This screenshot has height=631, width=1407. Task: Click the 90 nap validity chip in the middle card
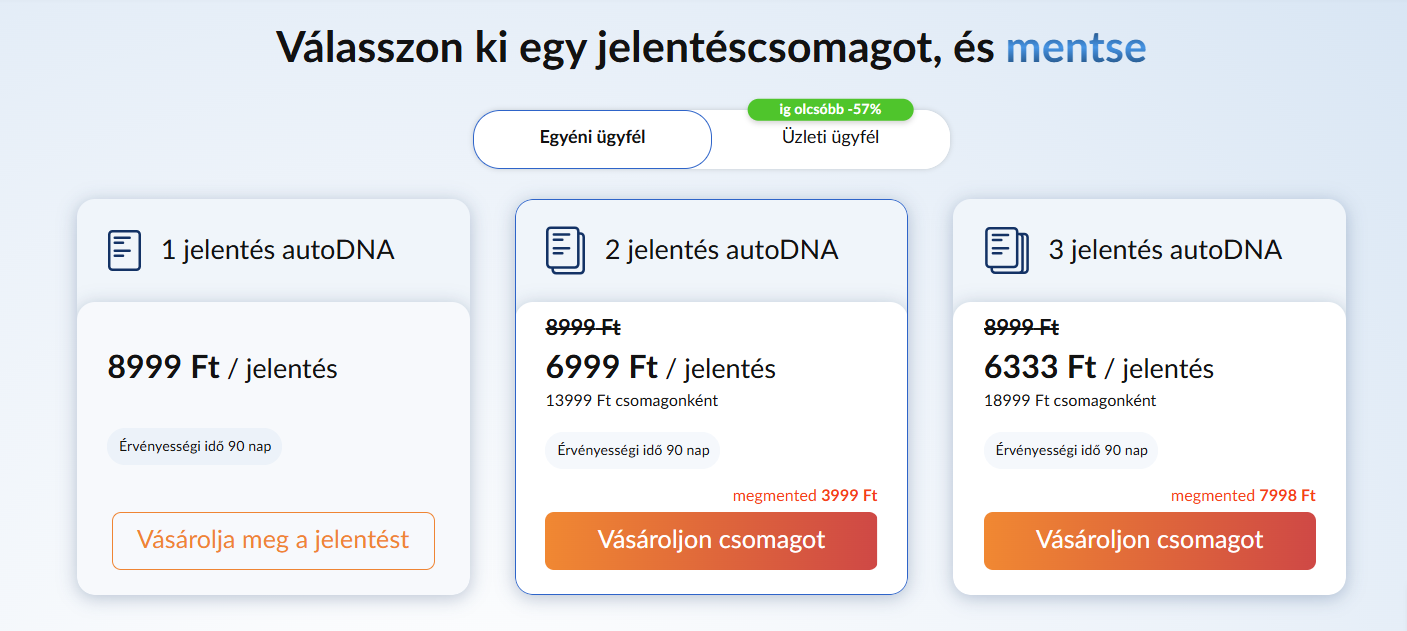tap(633, 450)
